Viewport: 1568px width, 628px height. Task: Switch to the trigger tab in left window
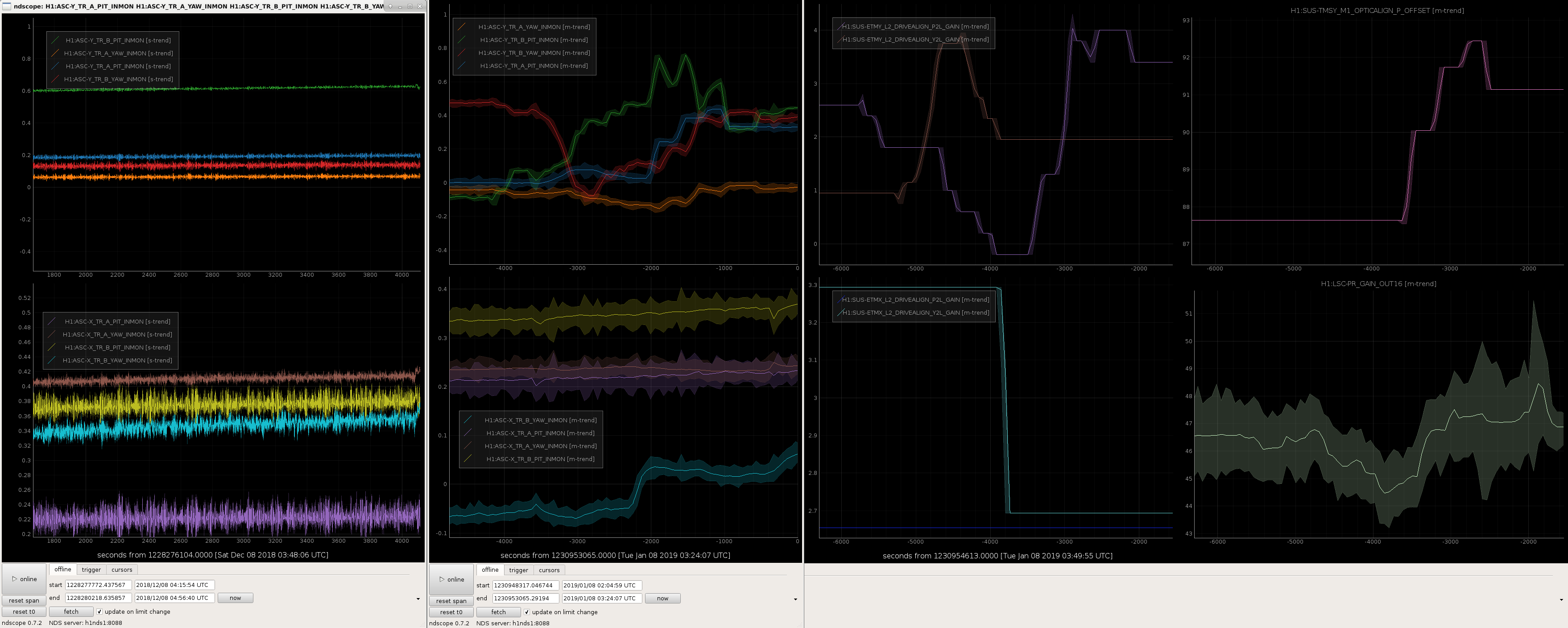pos(91,570)
